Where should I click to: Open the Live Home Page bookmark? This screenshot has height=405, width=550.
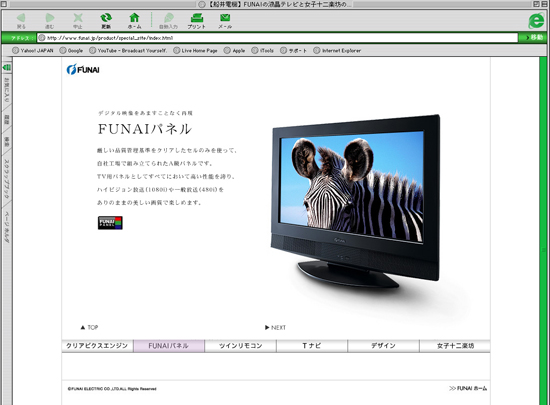pyautogui.click(x=195, y=50)
